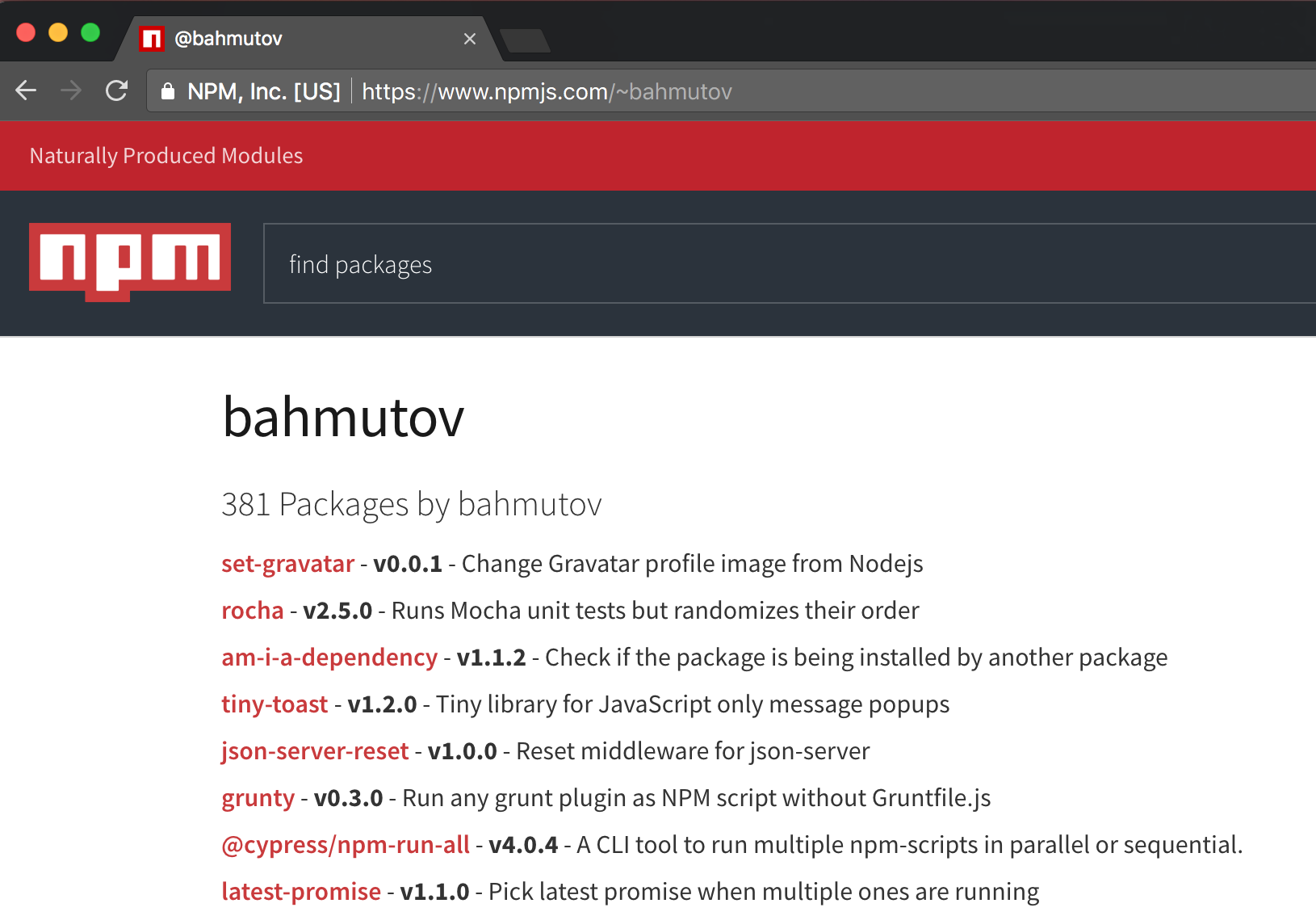Click the npmjs.com URL in the address bar
The height and width of the screenshot is (916, 1316).
[547, 91]
